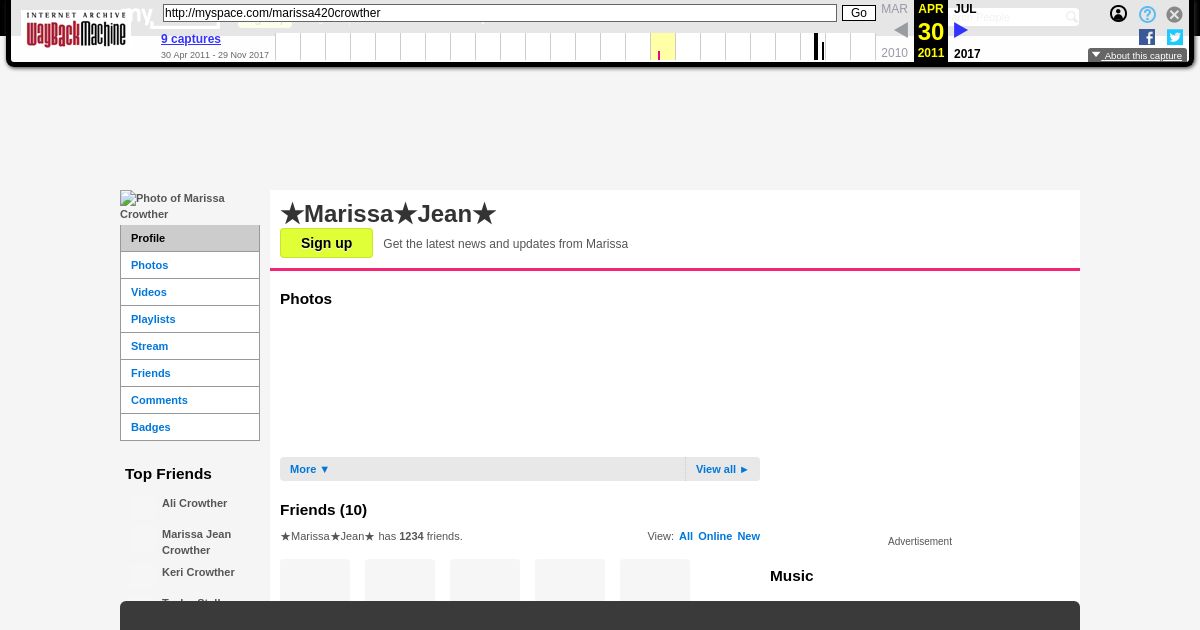Open the Wayback help question-mark icon

(1147, 14)
